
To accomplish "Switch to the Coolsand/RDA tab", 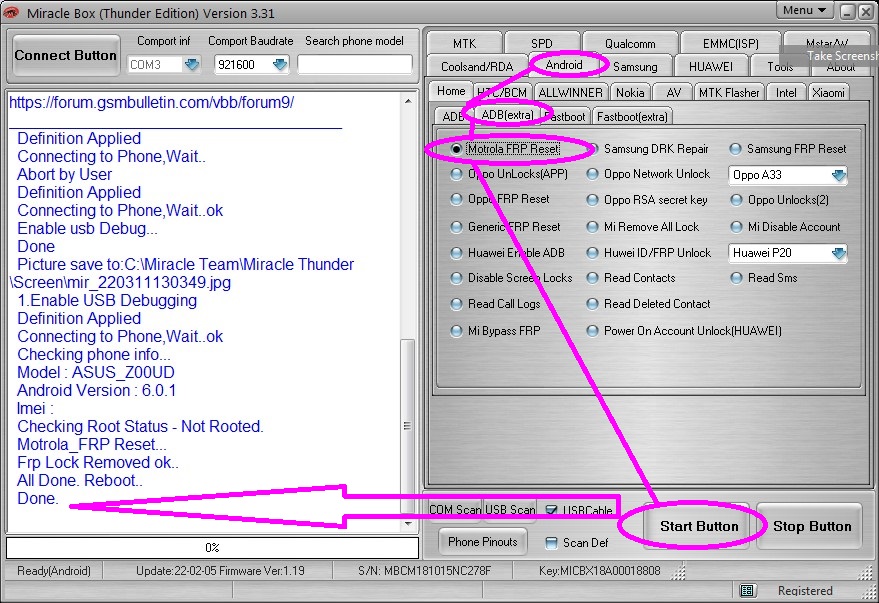I will 477,67.
